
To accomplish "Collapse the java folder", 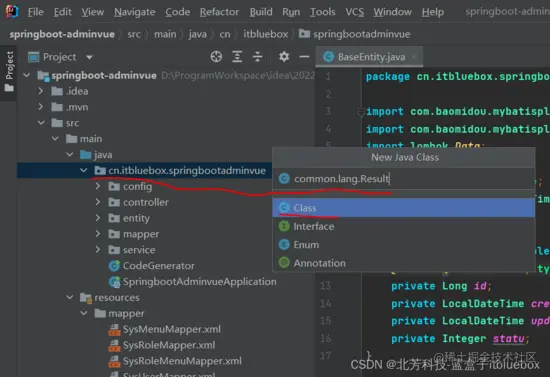I will coord(70,154).
